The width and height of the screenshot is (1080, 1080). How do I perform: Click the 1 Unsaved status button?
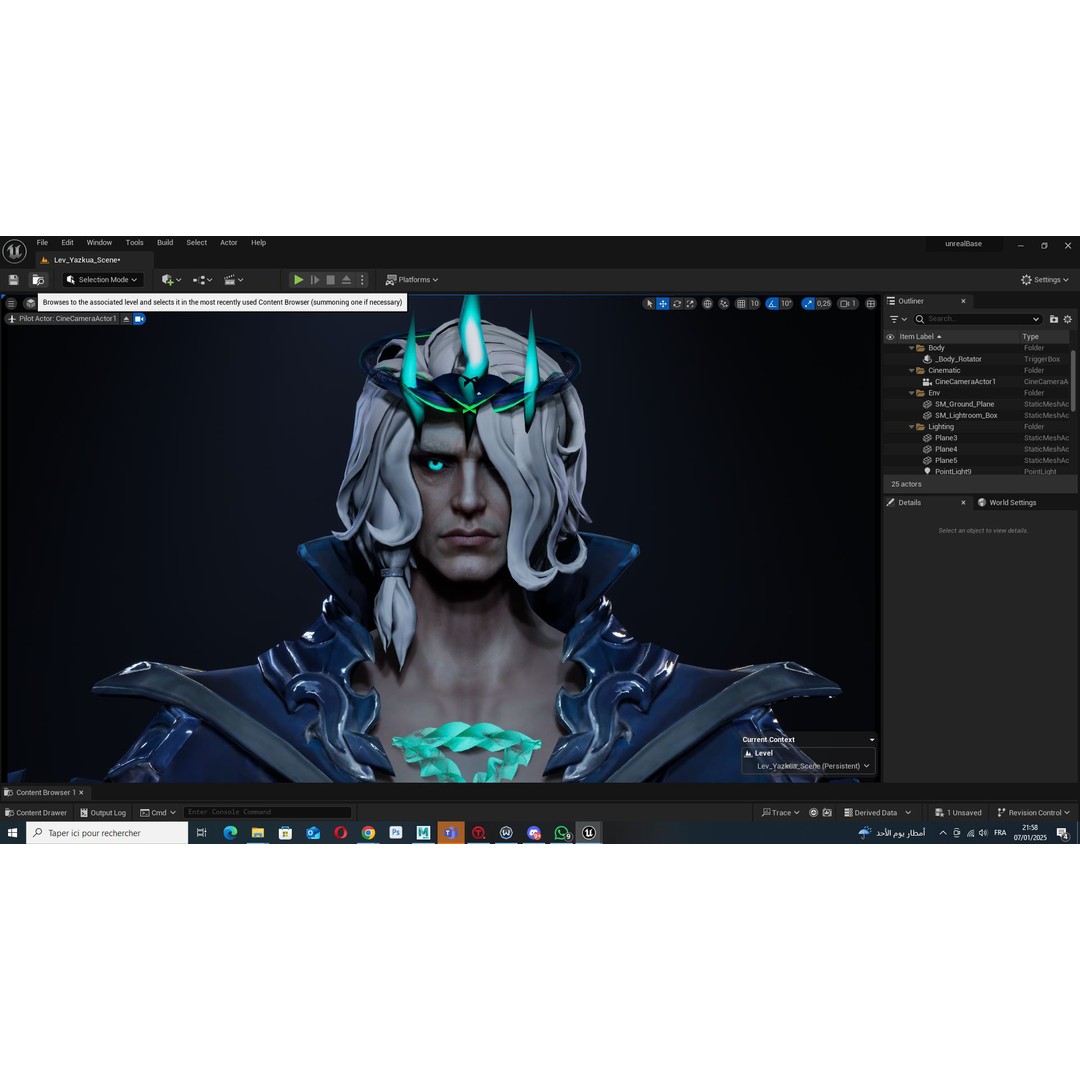(958, 813)
